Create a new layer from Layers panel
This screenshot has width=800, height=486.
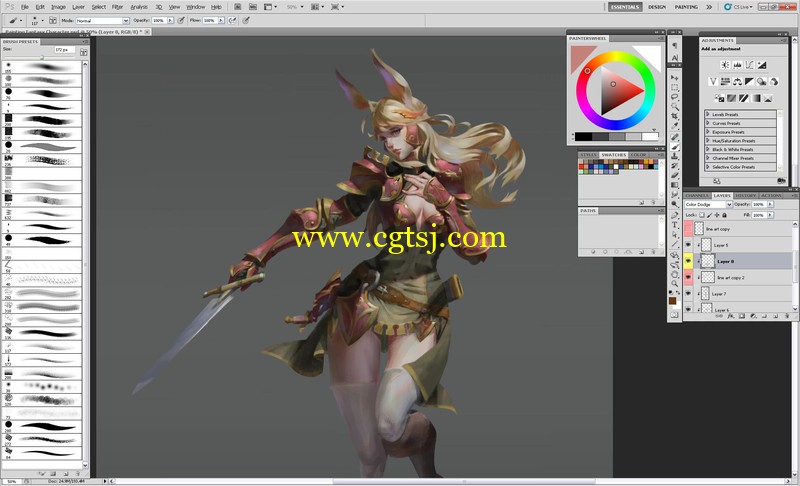coord(776,316)
